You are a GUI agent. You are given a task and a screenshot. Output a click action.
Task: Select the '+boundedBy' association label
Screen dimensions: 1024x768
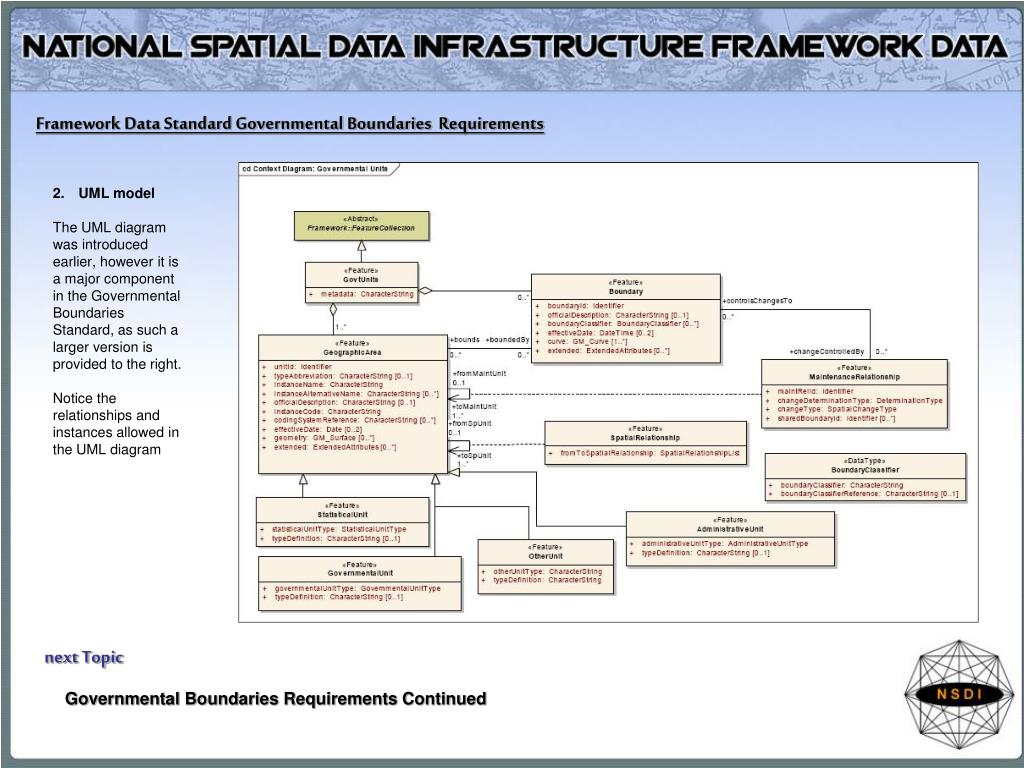click(x=507, y=340)
